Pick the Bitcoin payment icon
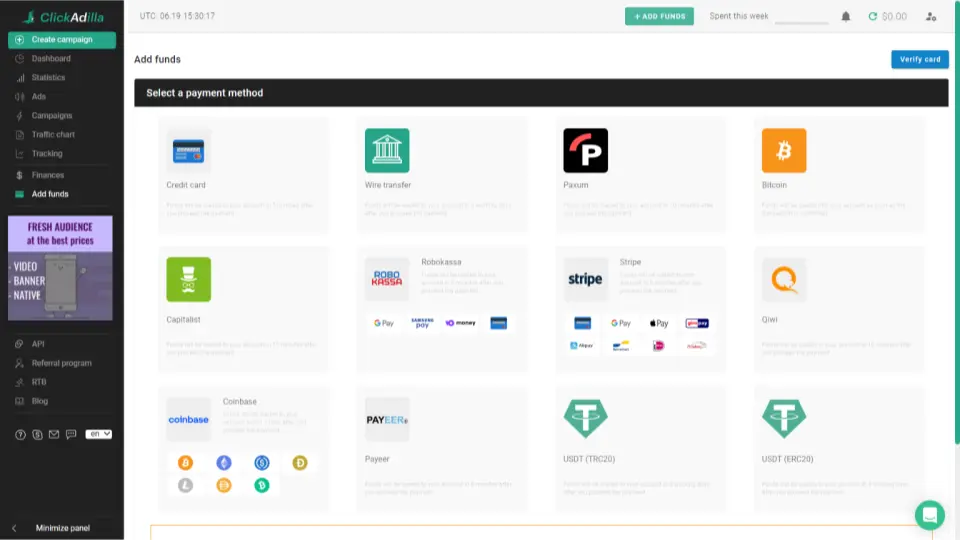Image resolution: width=960 pixels, height=540 pixels. coord(784,151)
